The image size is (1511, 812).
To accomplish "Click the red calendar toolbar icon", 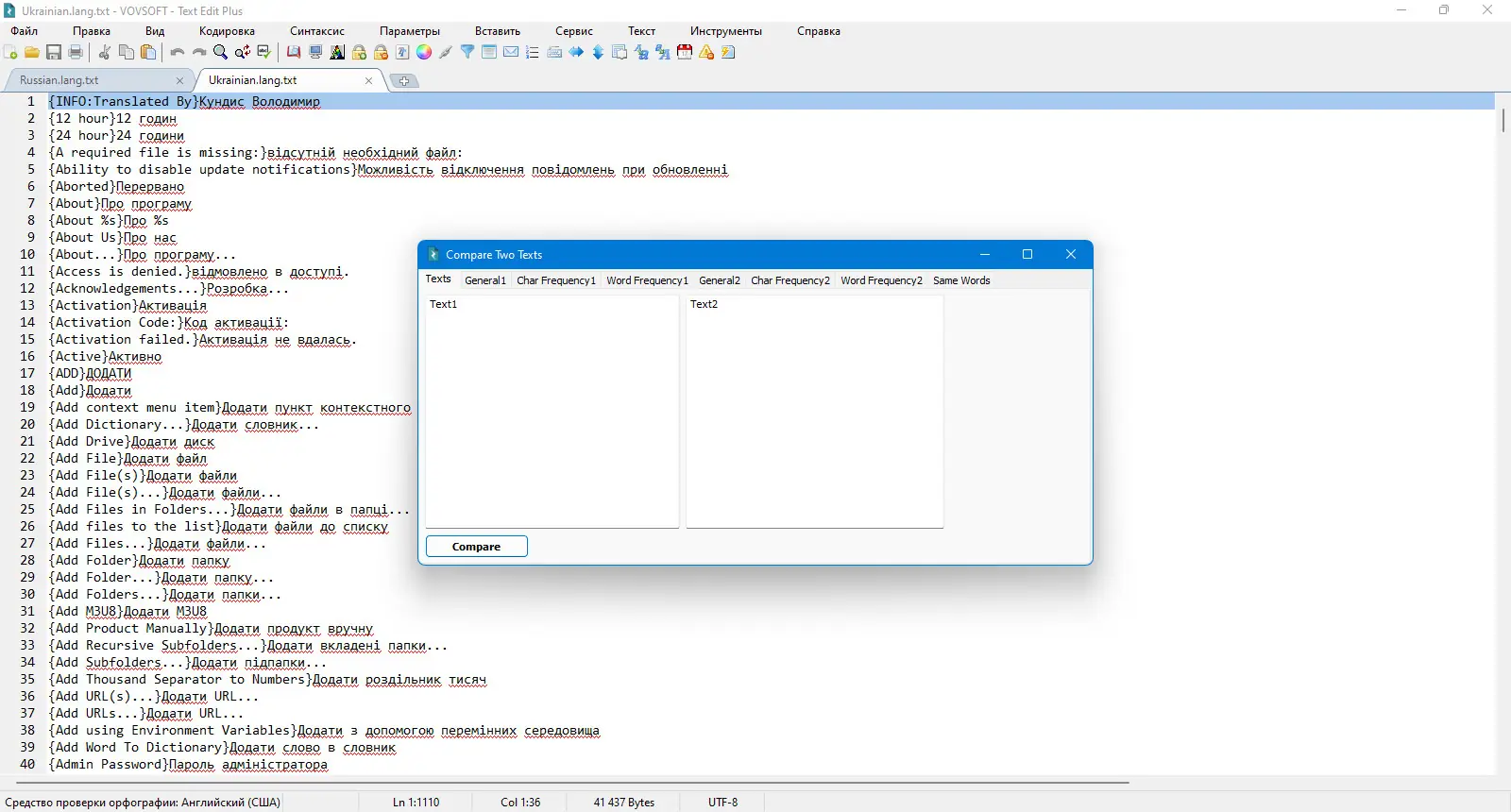I will (685, 53).
